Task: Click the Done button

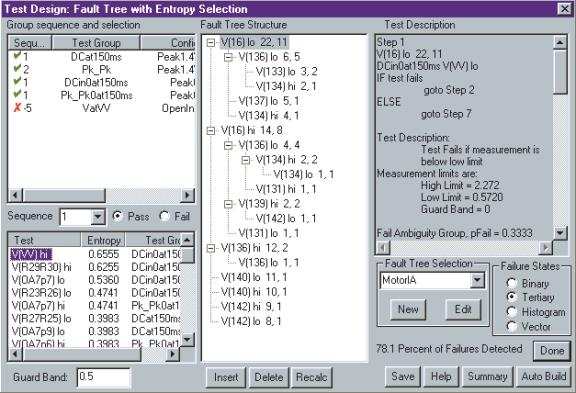Action: point(552,351)
